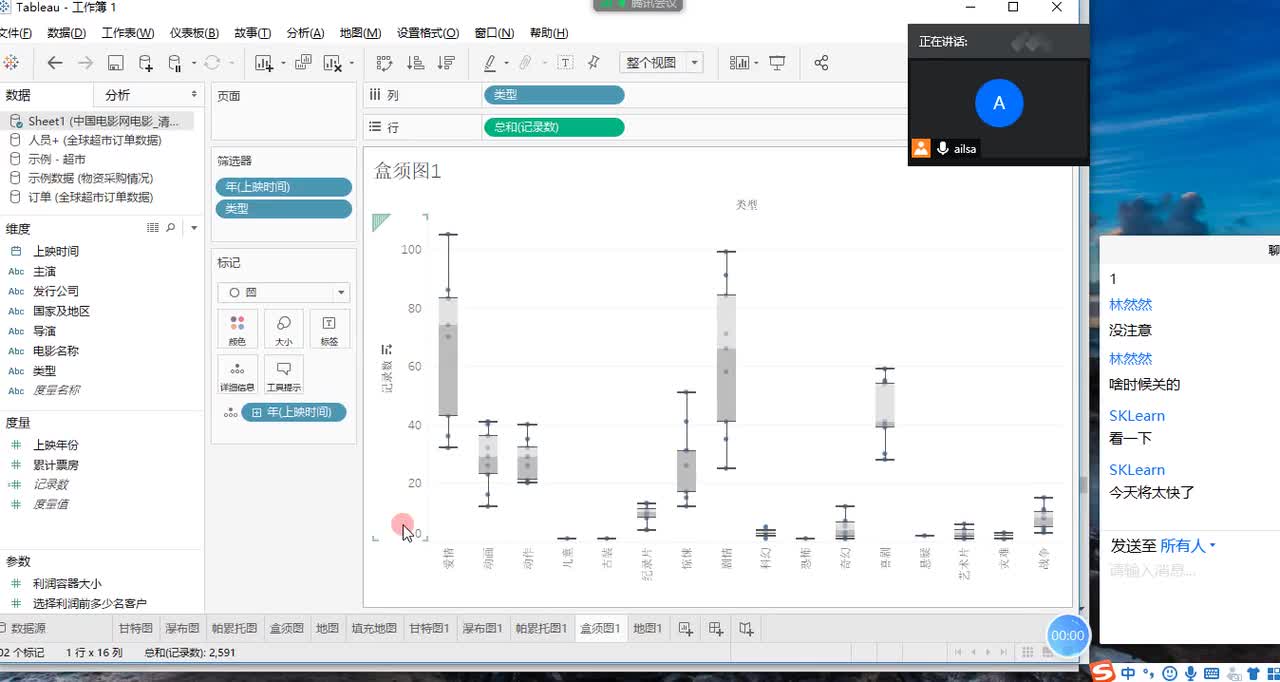Expand the clear sheet dropdown arrow
Viewport: 1280px width, 682px height.
(x=351, y=63)
